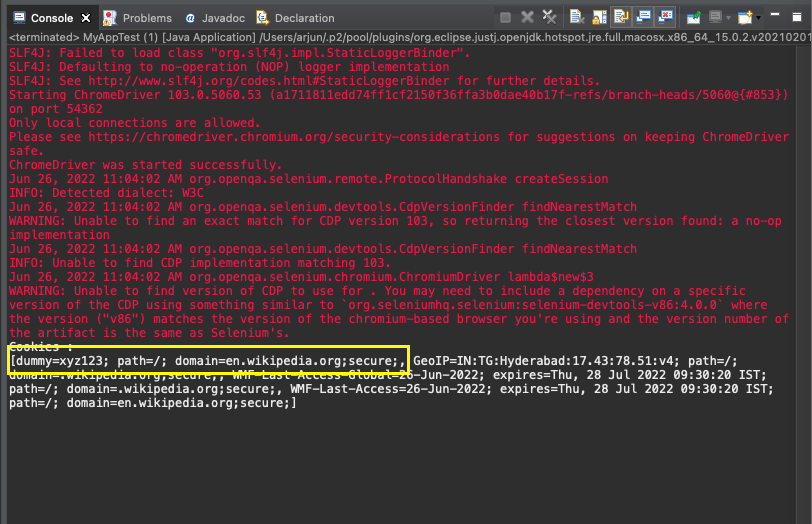812x524 pixels.
Task: Switch to the Declaration tab
Action: pyautogui.click(x=304, y=18)
